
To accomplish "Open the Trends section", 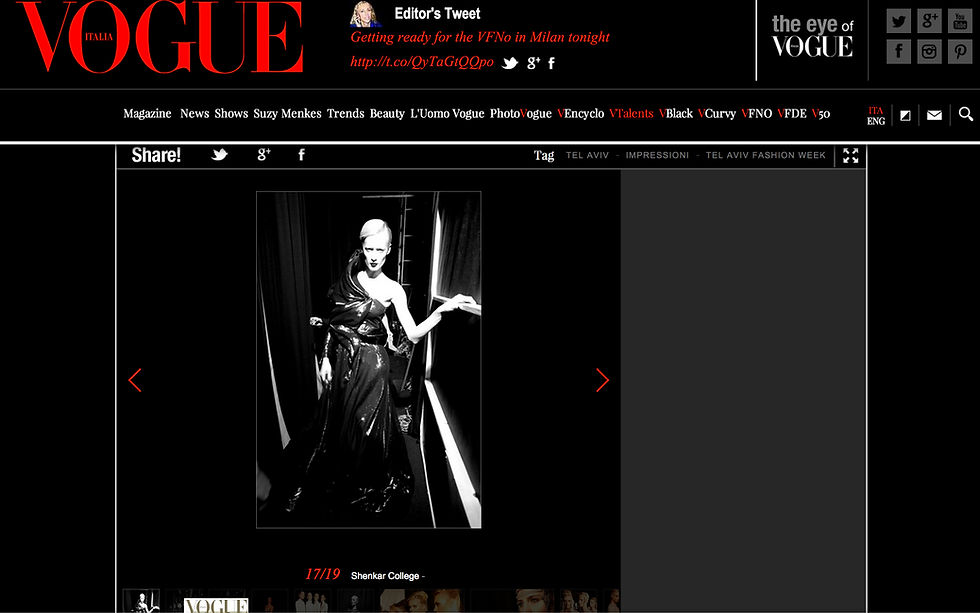I will (x=346, y=114).
